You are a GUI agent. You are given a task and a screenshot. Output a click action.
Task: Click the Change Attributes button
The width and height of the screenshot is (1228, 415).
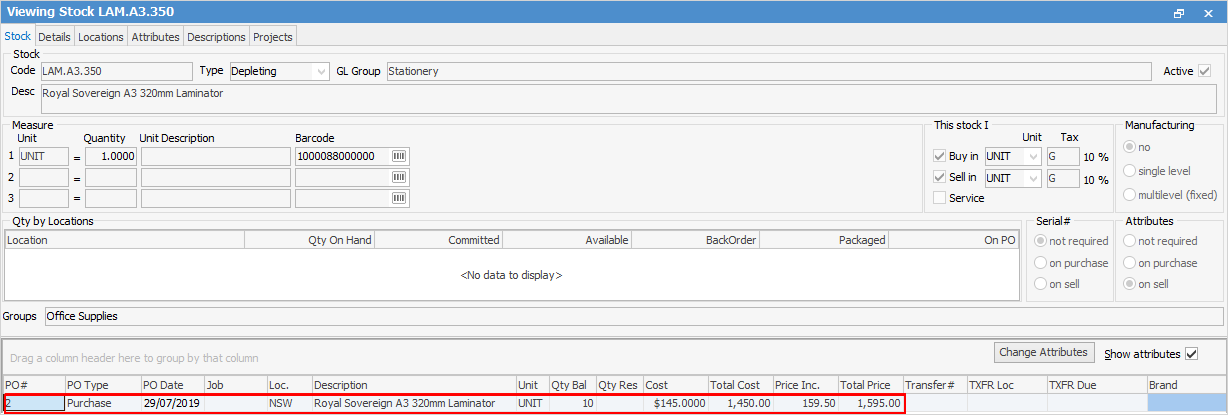[x=1045, y=352]
